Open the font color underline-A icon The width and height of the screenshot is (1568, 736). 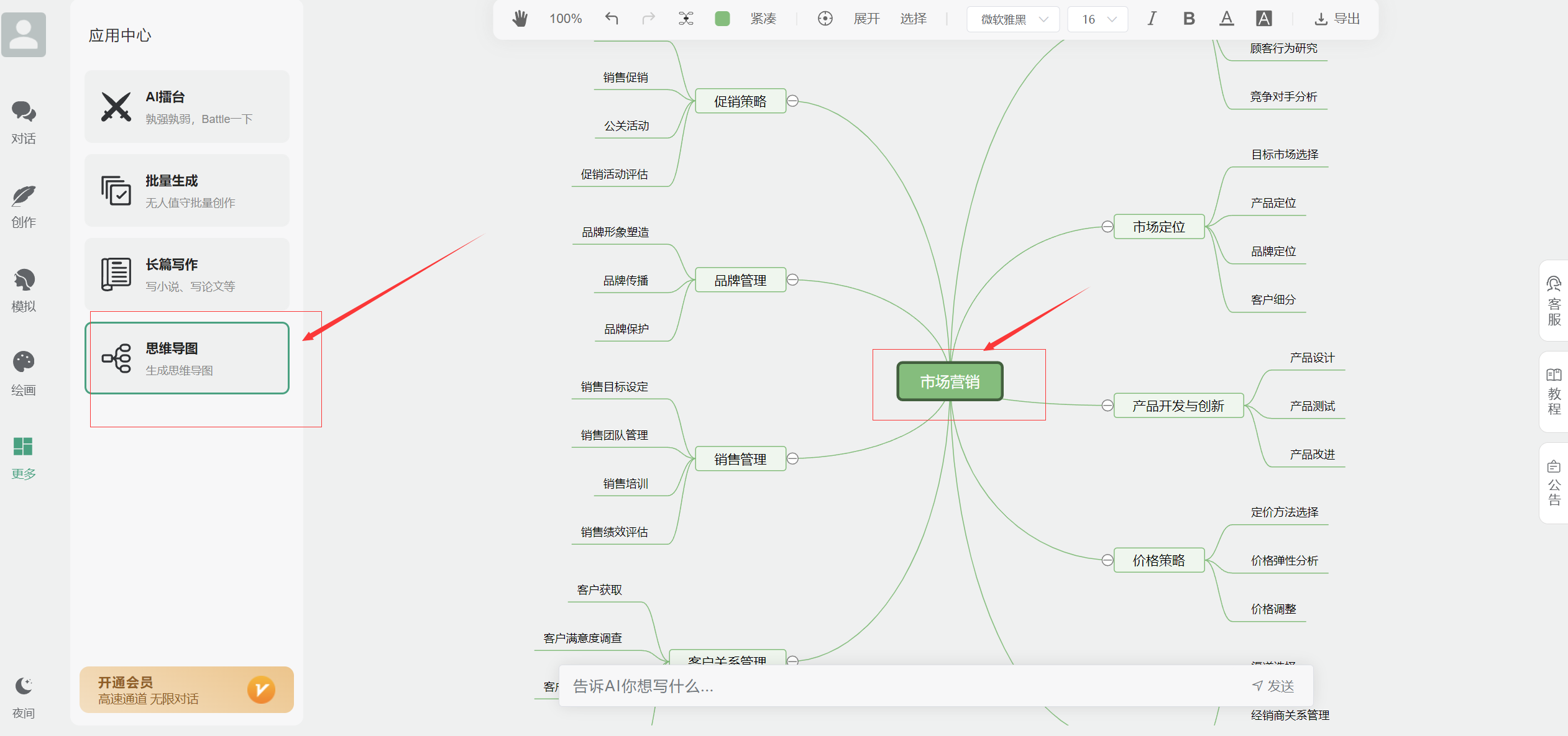[x=1226, y=19]
